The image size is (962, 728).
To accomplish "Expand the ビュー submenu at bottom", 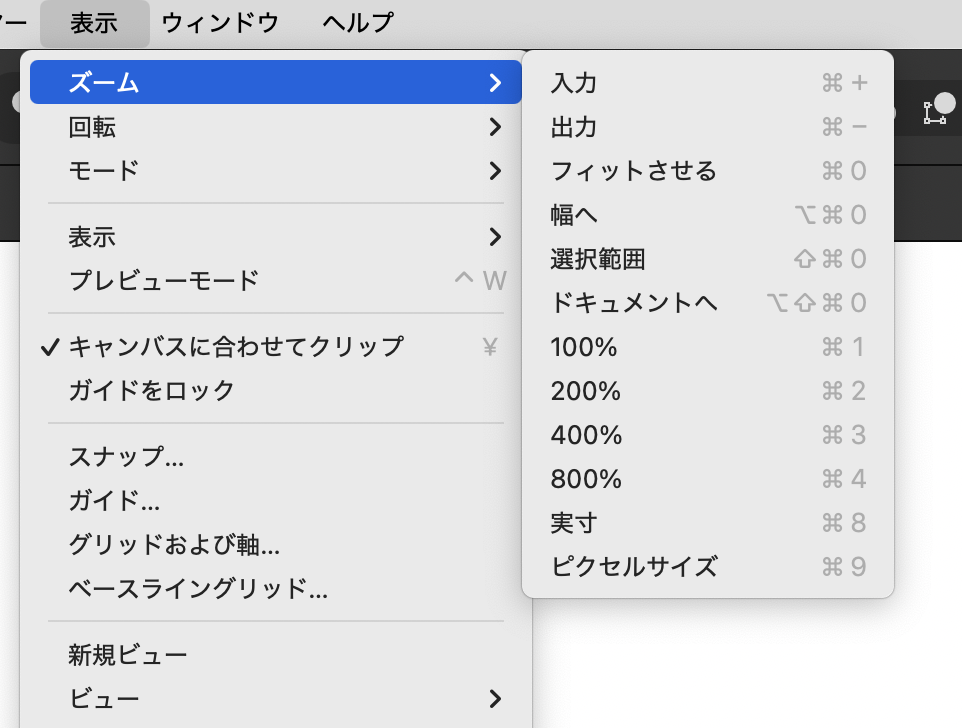I will pyautogui.click(x=103, y=698).
